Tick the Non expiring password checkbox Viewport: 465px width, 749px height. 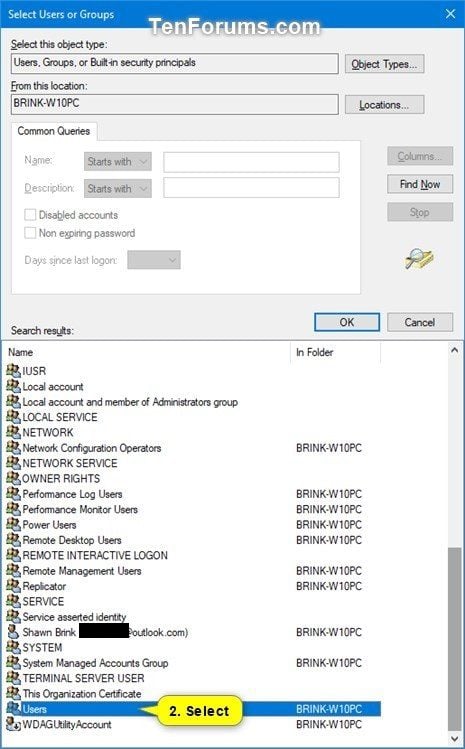pyautogui.click(x=30, y=233)
